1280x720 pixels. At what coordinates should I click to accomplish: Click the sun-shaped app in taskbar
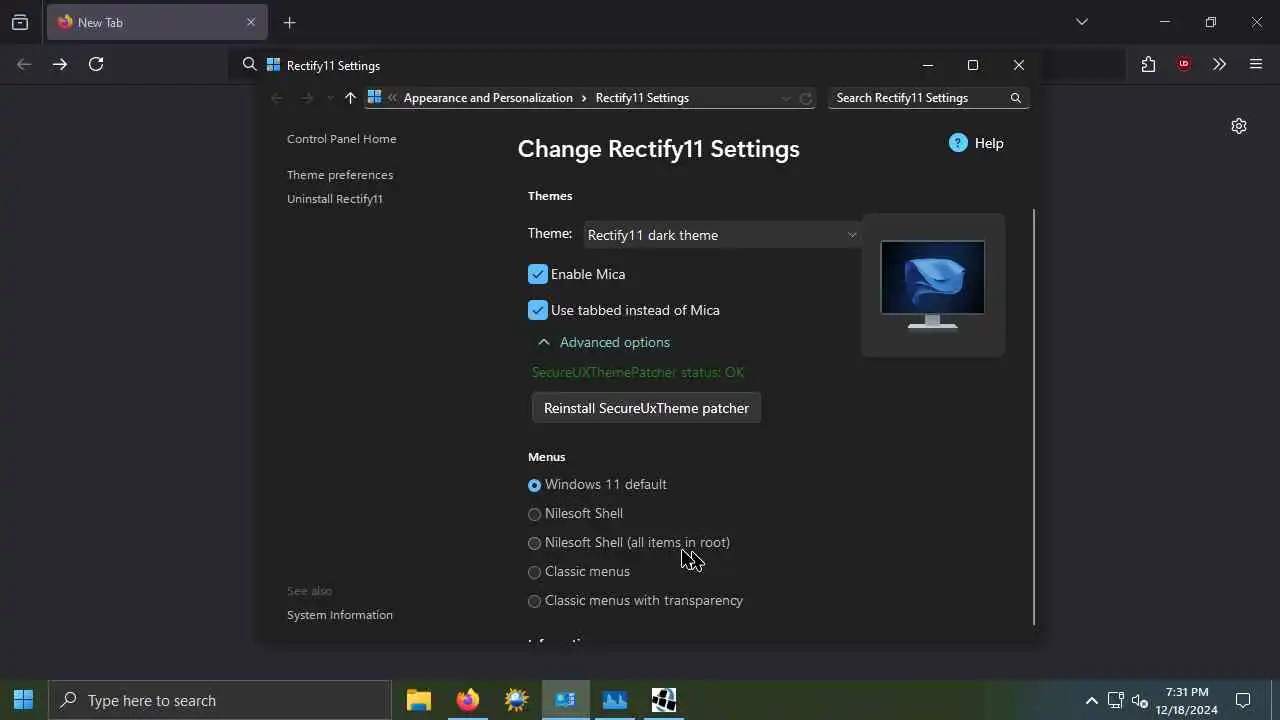coord(517,700)
